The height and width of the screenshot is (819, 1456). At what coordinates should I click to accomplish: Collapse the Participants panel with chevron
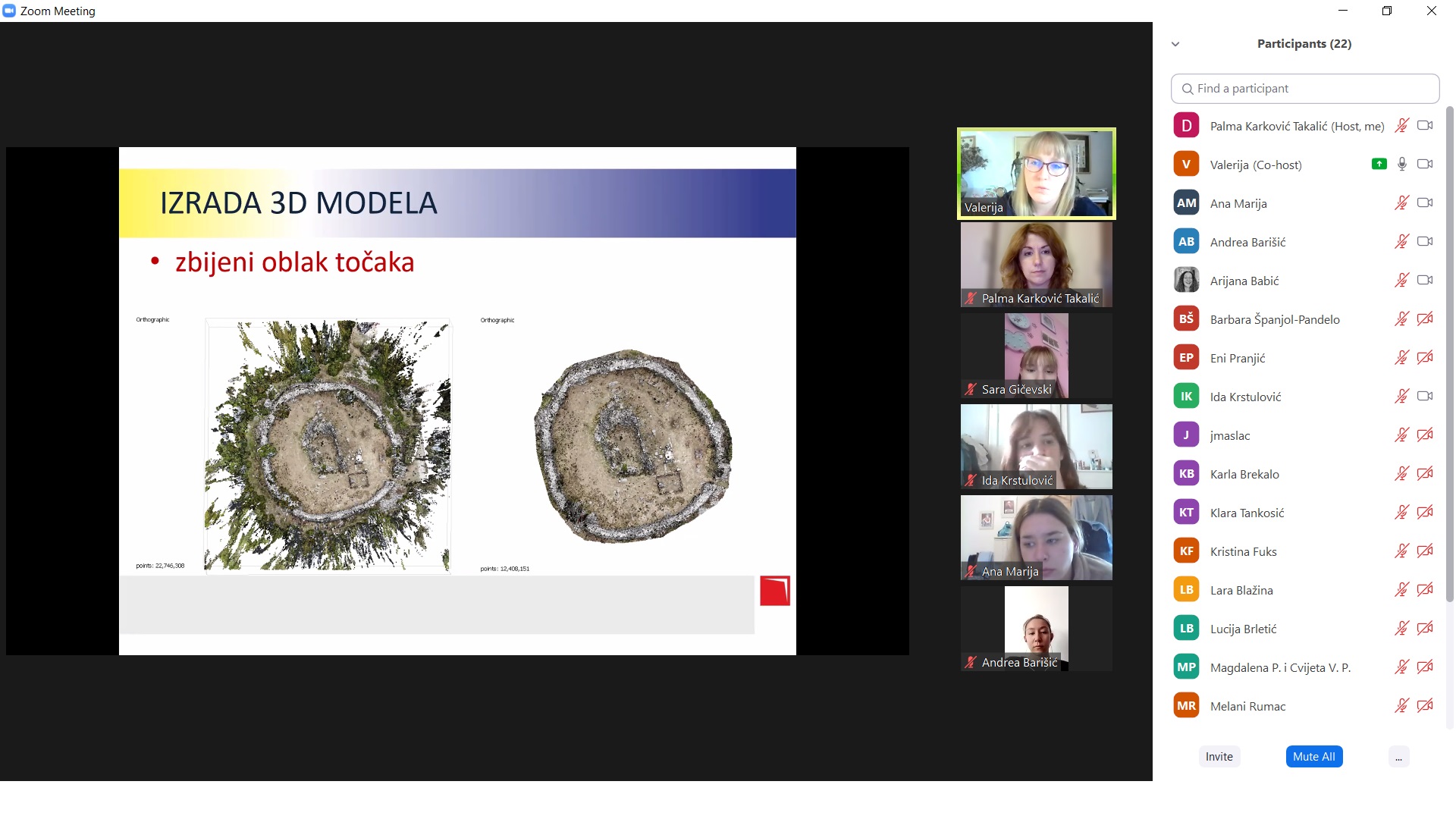point(1175,44)
